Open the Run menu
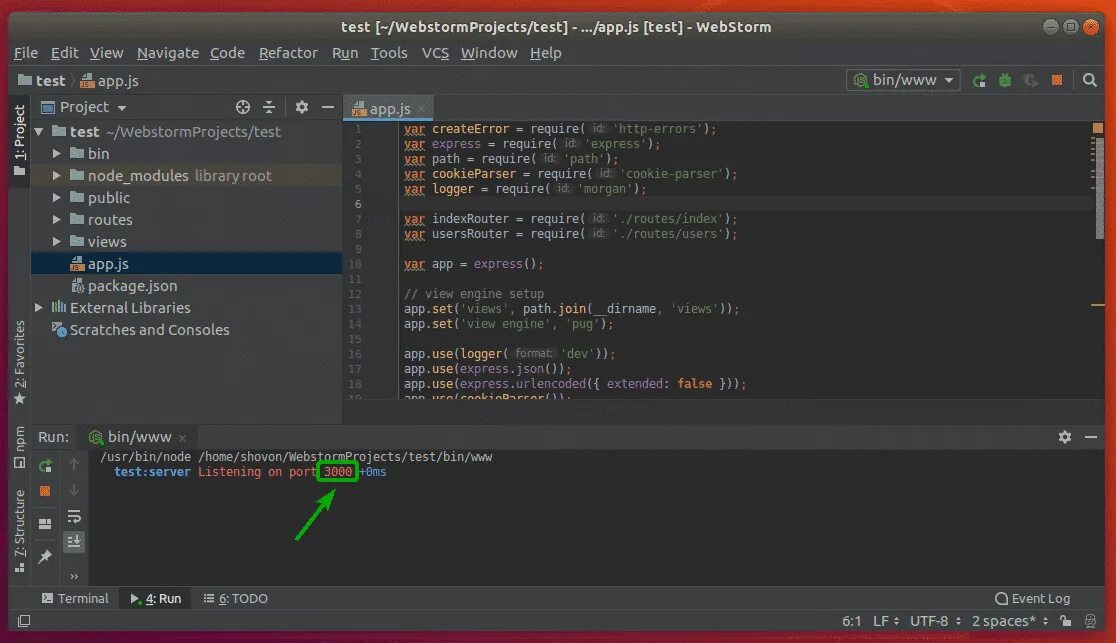Image resolution: width=1116 pixels, height=643 pixels. pos(344,53)
